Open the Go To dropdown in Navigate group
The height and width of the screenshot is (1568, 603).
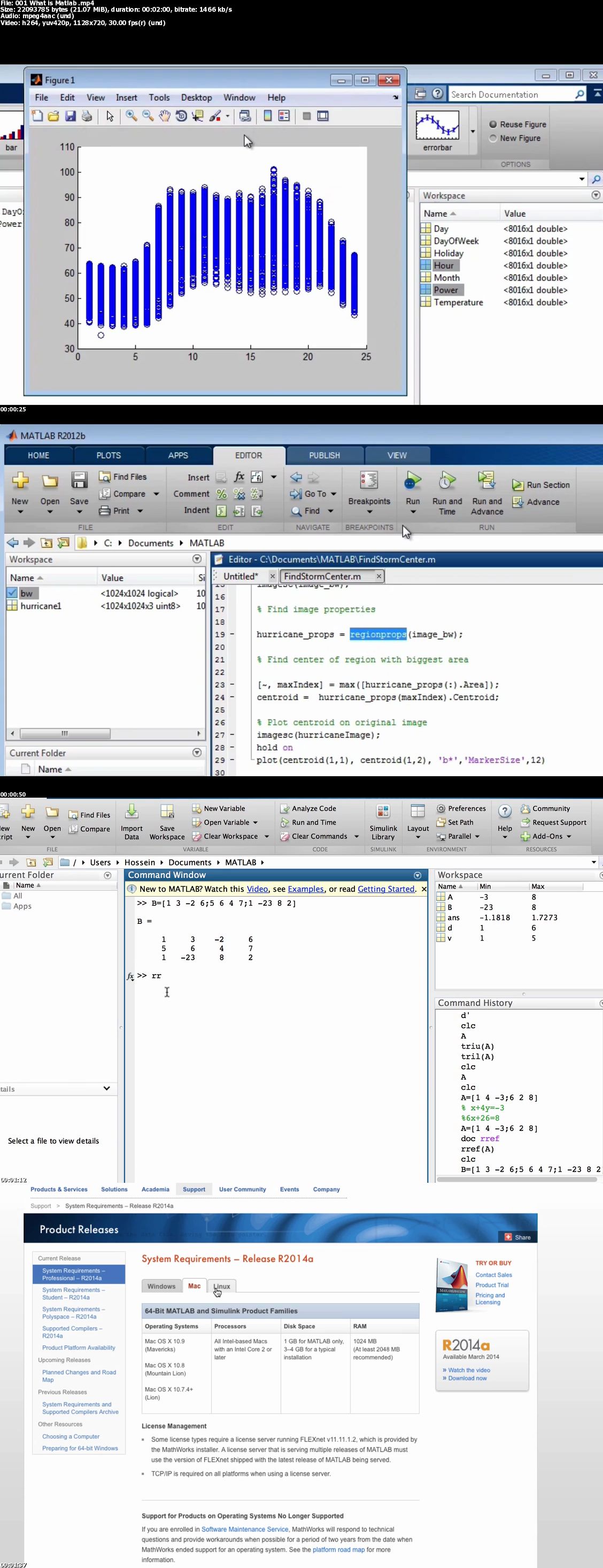(x=334, y=494)
